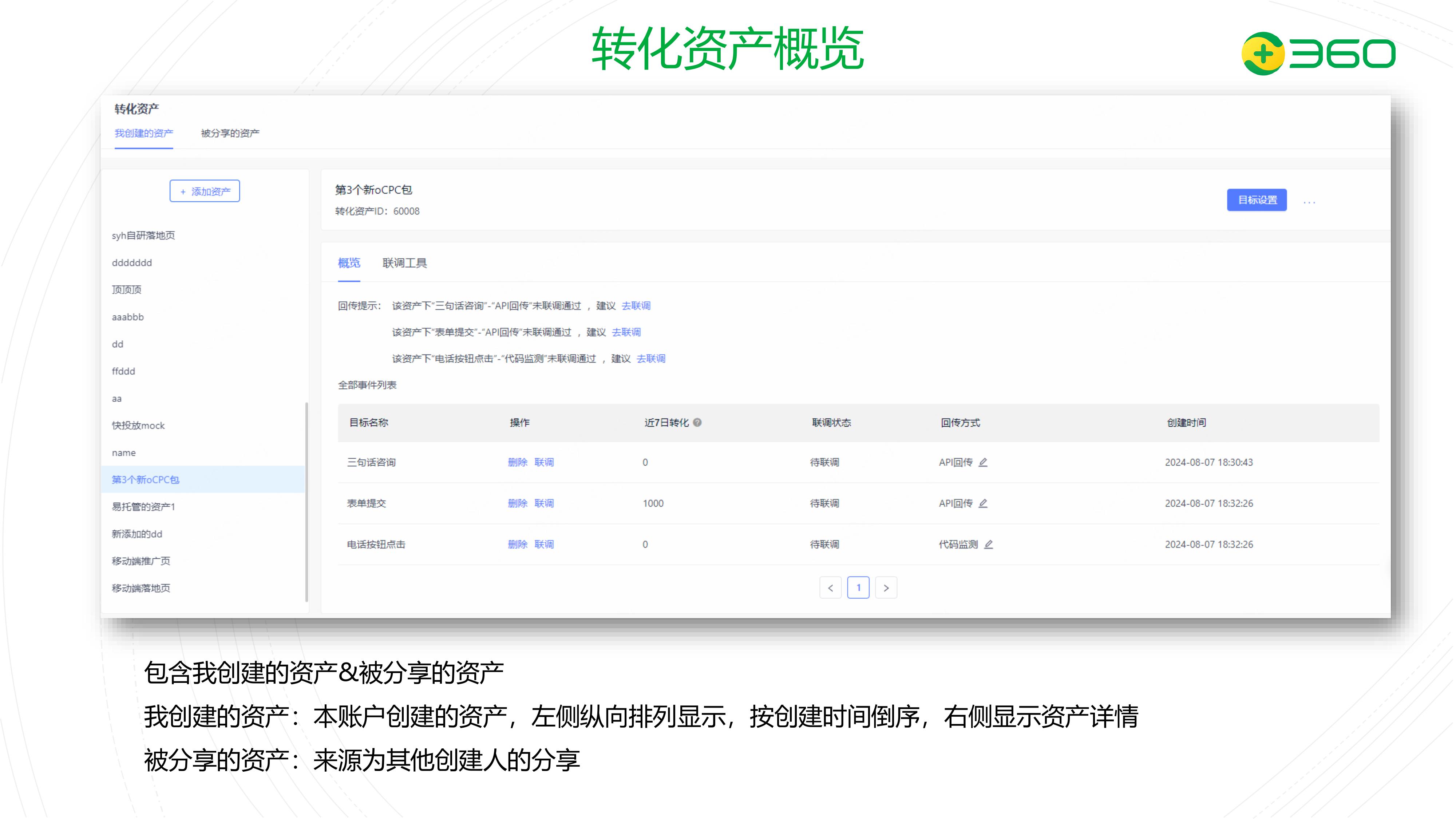Viewport: 1456px width, 819px height.
Task: Select asset aa in sidebar
Action: click(116, 399)
